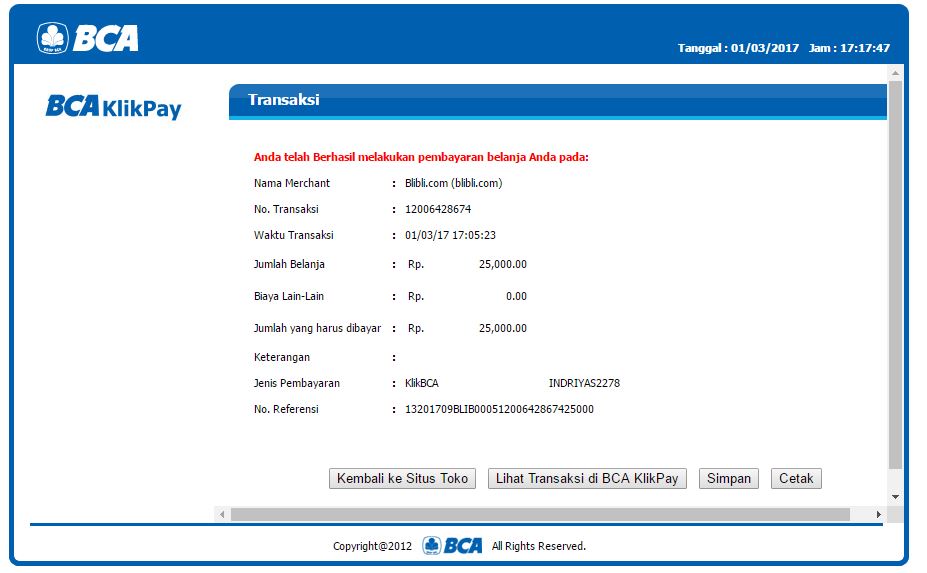Save the receipt with the Simpan button
The height and width of the screenshot is (573, 927).
pyautogui.click(x=728, y=478)
